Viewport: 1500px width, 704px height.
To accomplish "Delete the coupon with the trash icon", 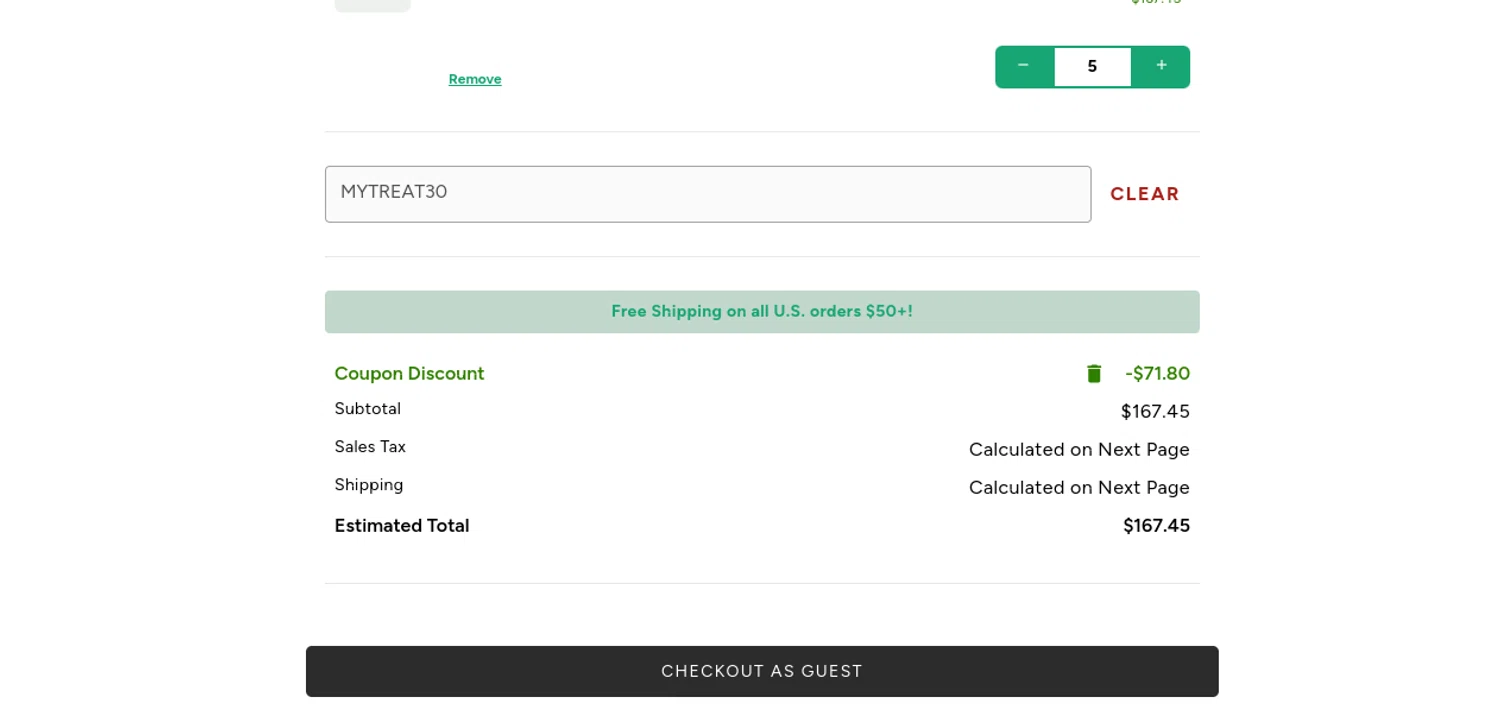I will click(1094, 374).
